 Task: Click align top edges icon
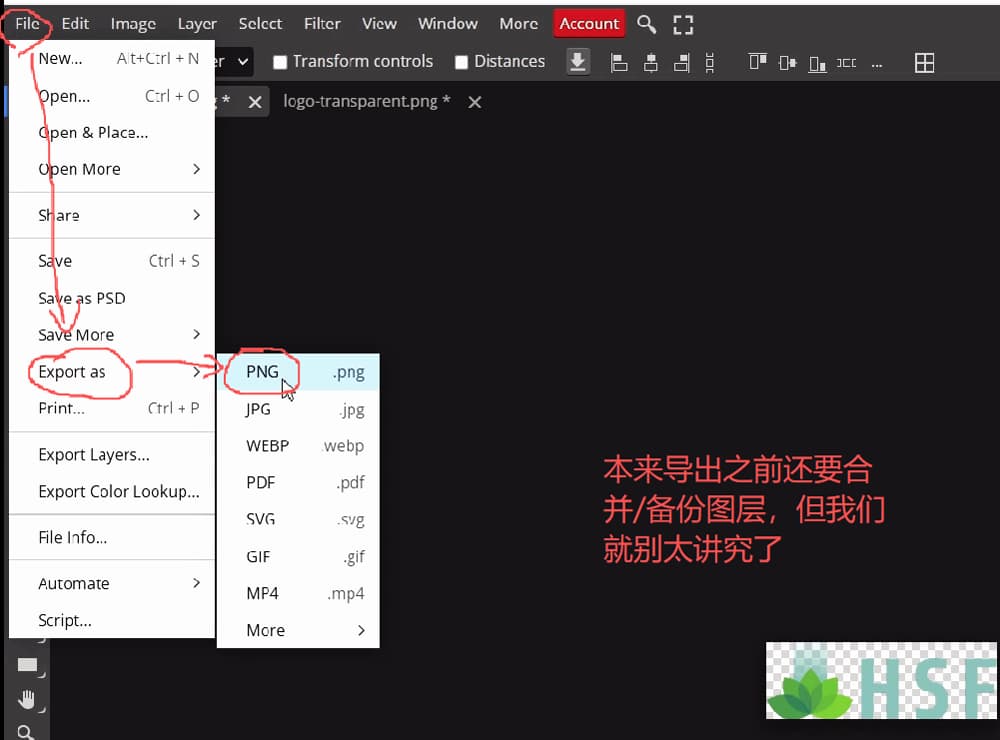[x=758, y=62]
